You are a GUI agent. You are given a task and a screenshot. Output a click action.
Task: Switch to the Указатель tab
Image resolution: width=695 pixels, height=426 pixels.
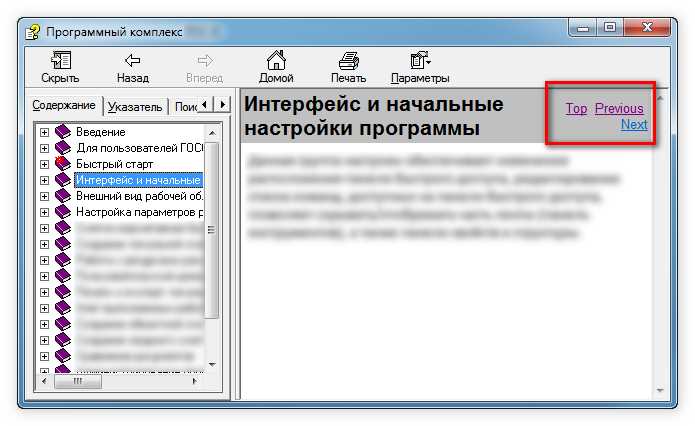135,107
